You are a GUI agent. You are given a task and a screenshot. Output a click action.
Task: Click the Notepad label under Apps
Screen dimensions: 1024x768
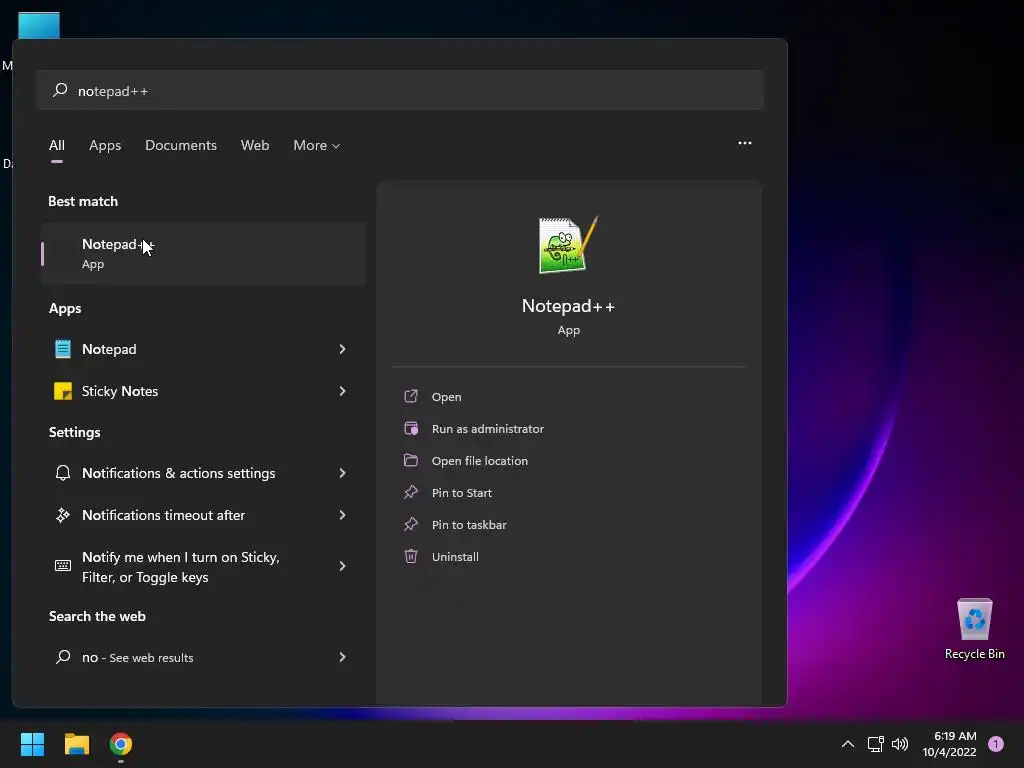109,349
